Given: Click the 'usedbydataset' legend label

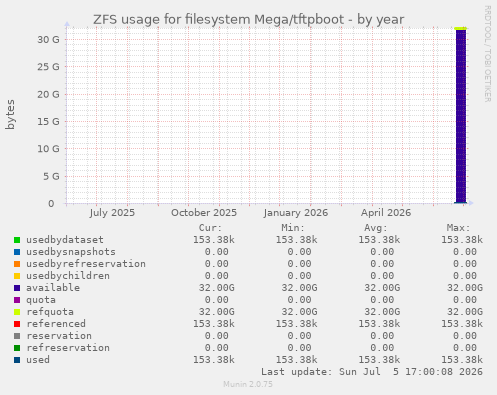Looking at the screenshot, I should [65, 240].
